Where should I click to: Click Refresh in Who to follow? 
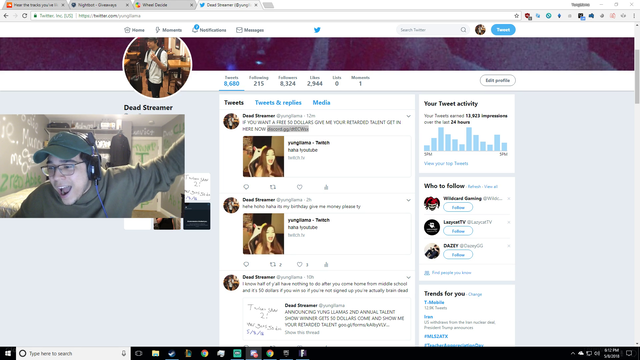(x=474, y=187)
